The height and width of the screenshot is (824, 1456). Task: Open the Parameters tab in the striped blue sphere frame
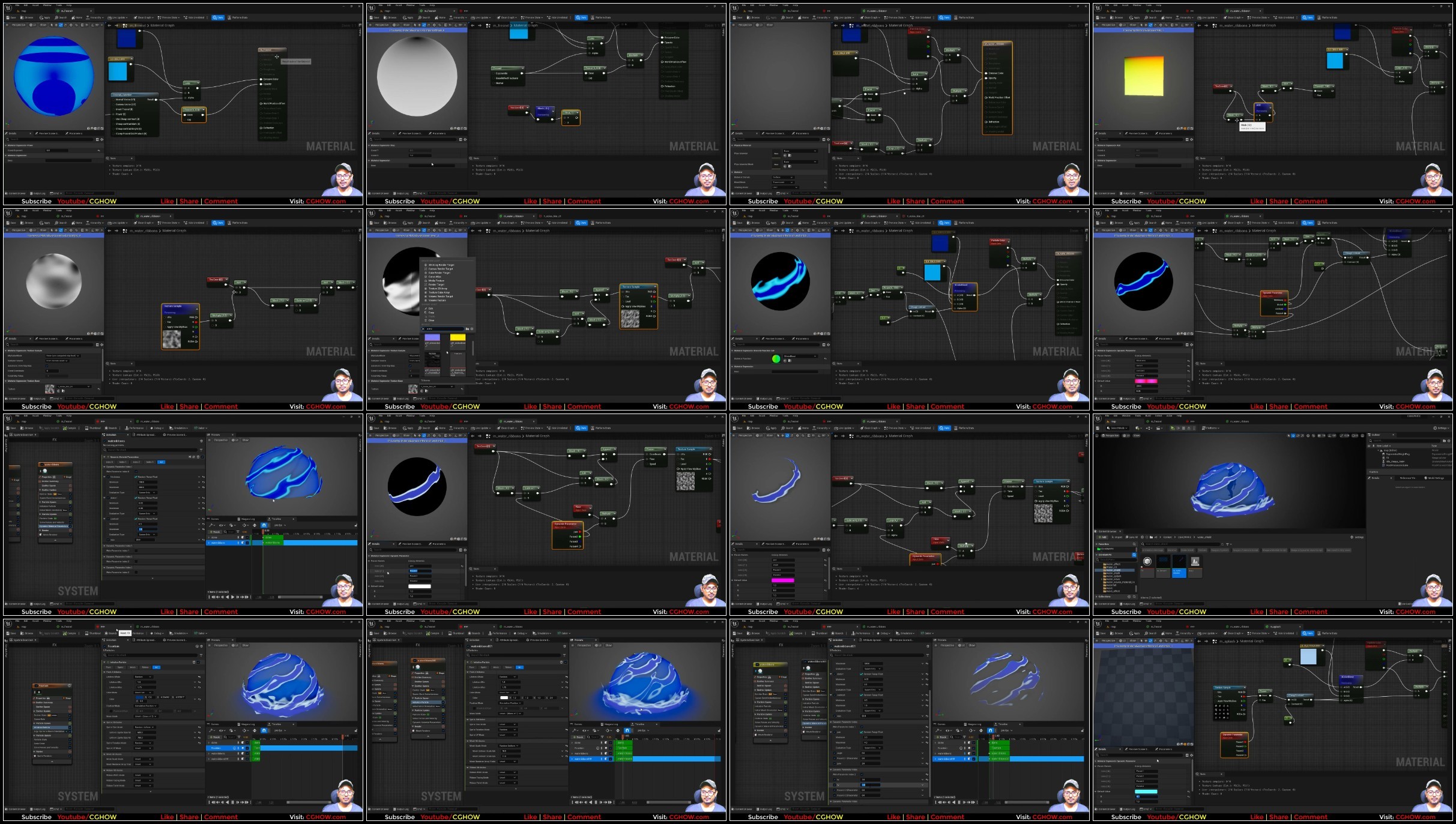click(x=75, y=133)
